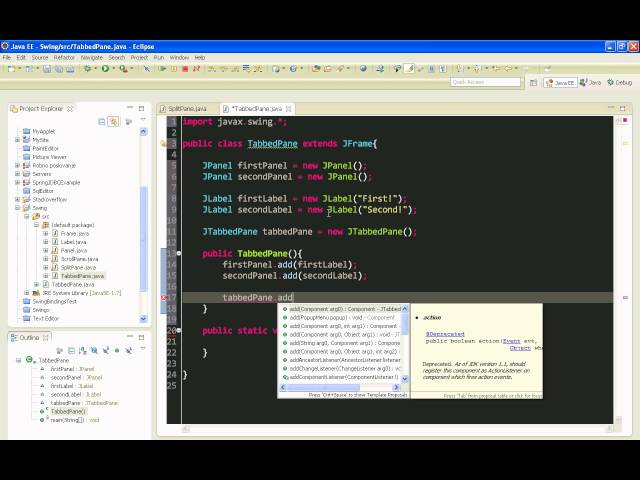
Task: Maximize the Outline panel
Action: [x=141, y=338]
